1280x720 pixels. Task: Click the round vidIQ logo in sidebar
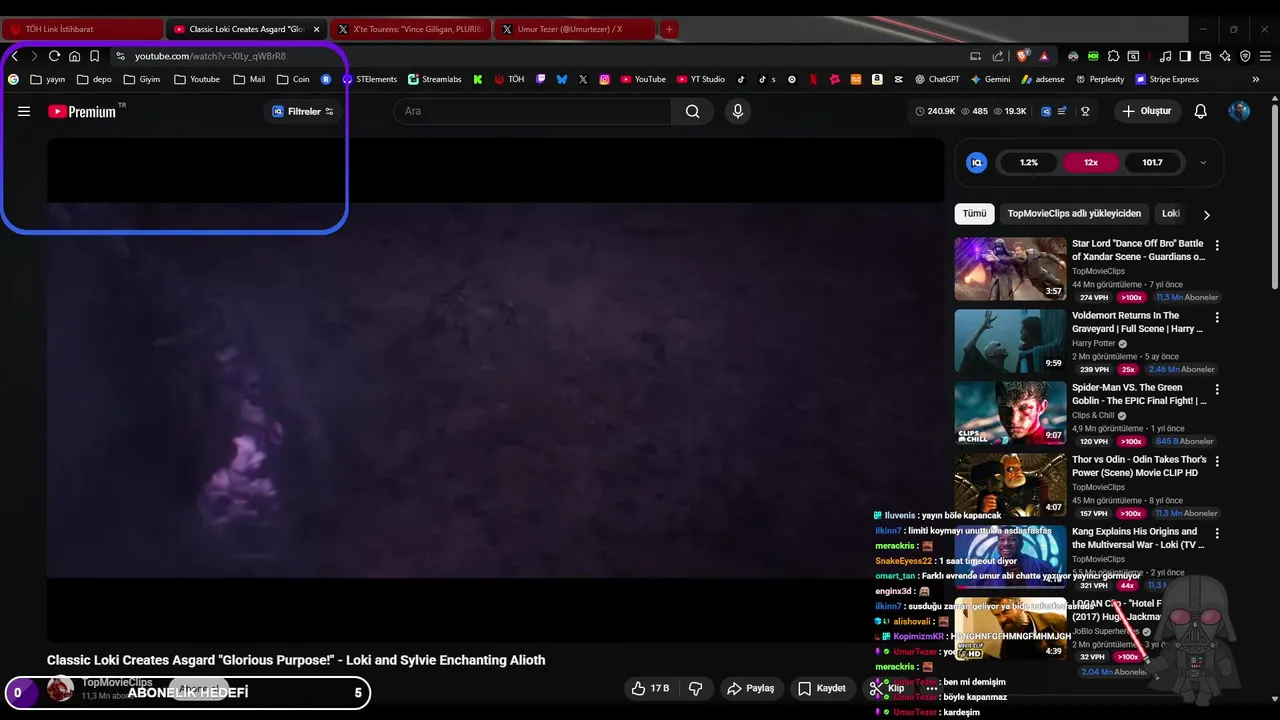977,162
